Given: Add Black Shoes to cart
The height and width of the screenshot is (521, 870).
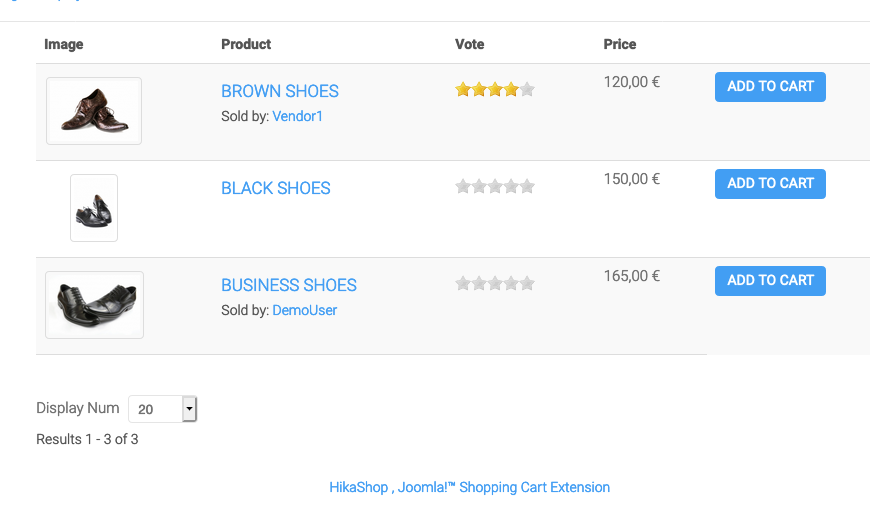Looking at the screenshot, I should [770, 184].
